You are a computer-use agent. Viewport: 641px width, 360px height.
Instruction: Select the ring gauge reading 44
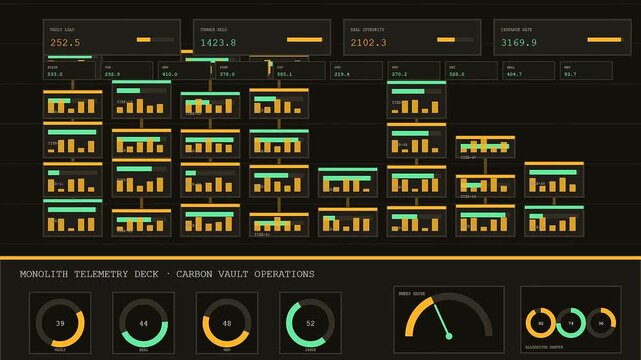pyautogui.click(x=143, y=323)
